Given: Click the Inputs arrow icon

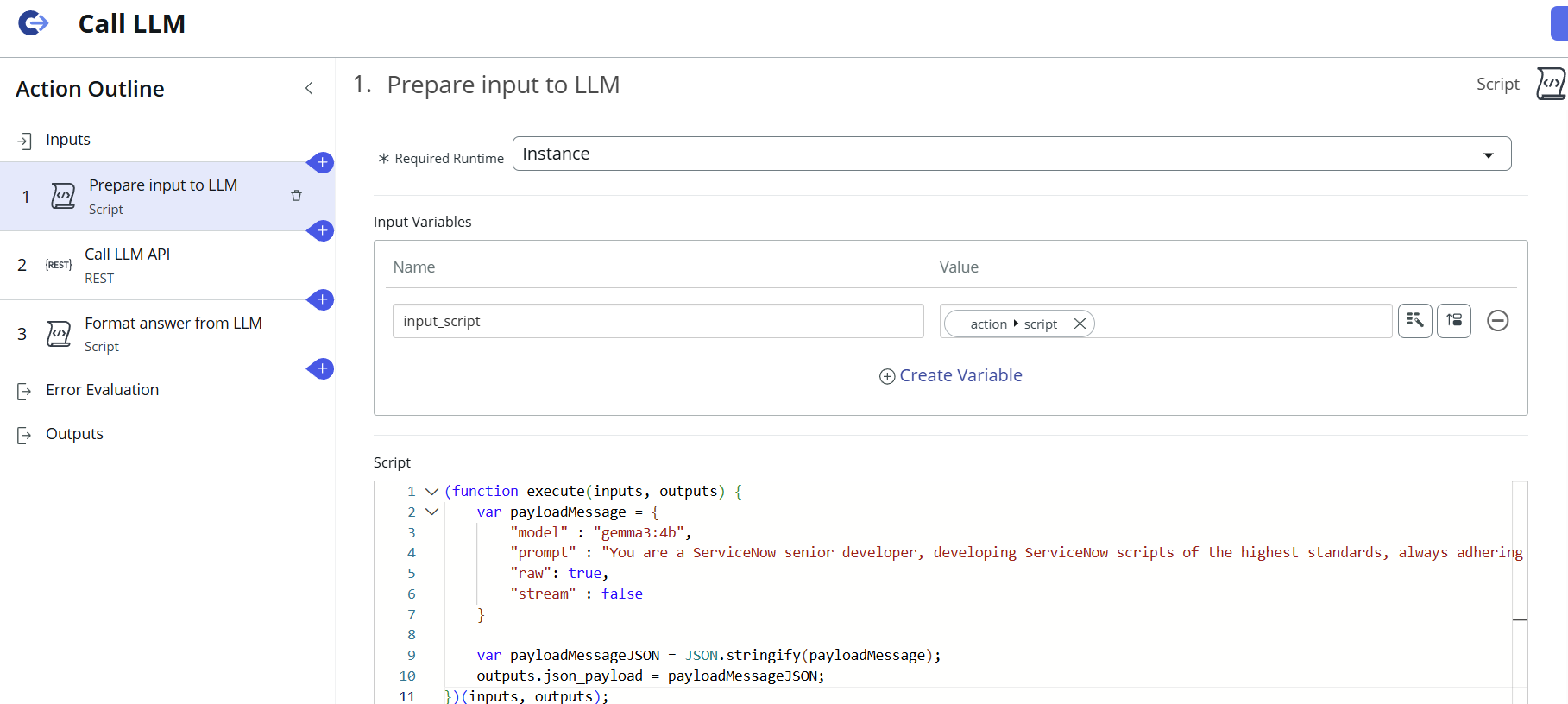Looking at the screenshot, I should point(24,141).
